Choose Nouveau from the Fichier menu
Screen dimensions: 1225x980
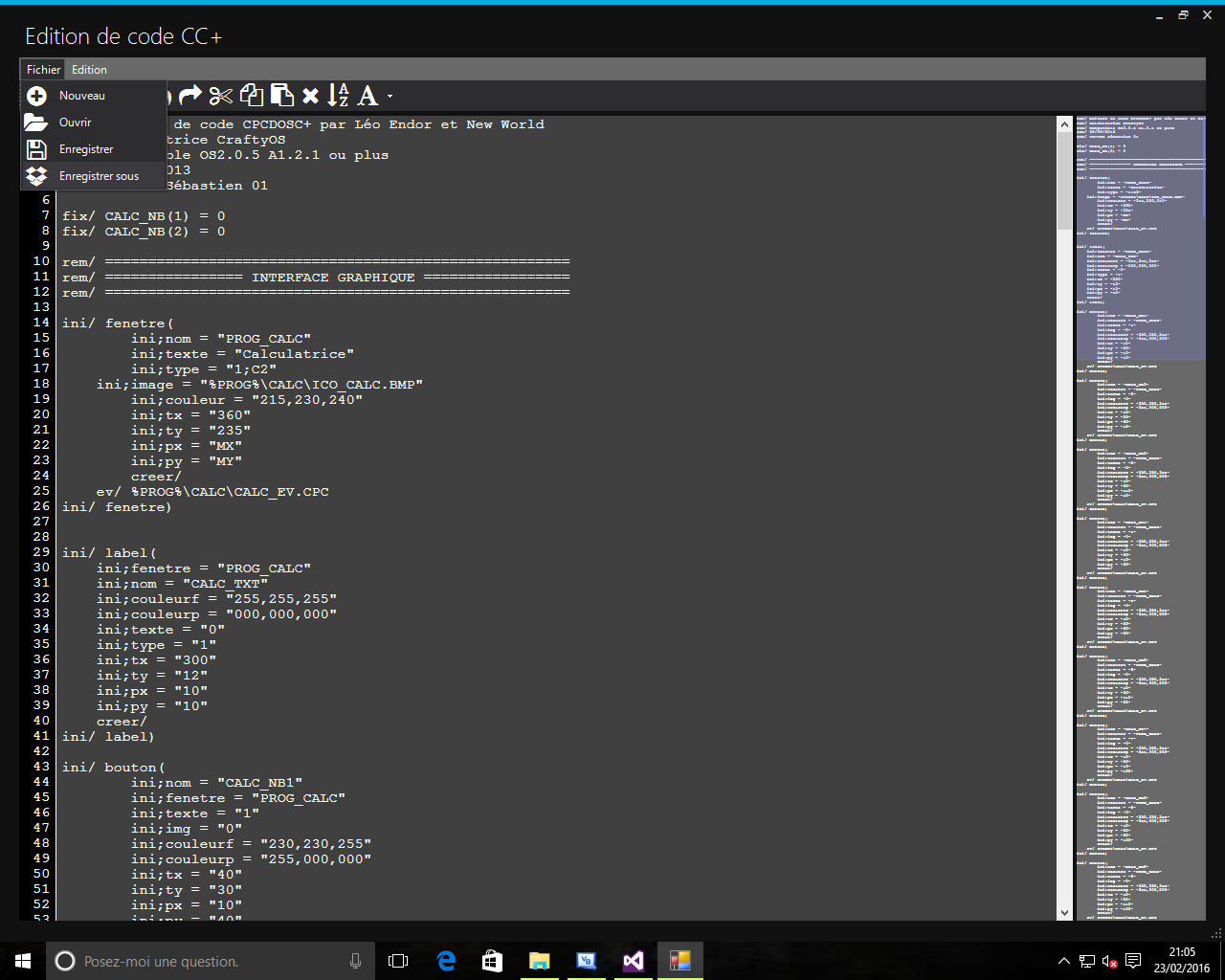click(94, 96)
